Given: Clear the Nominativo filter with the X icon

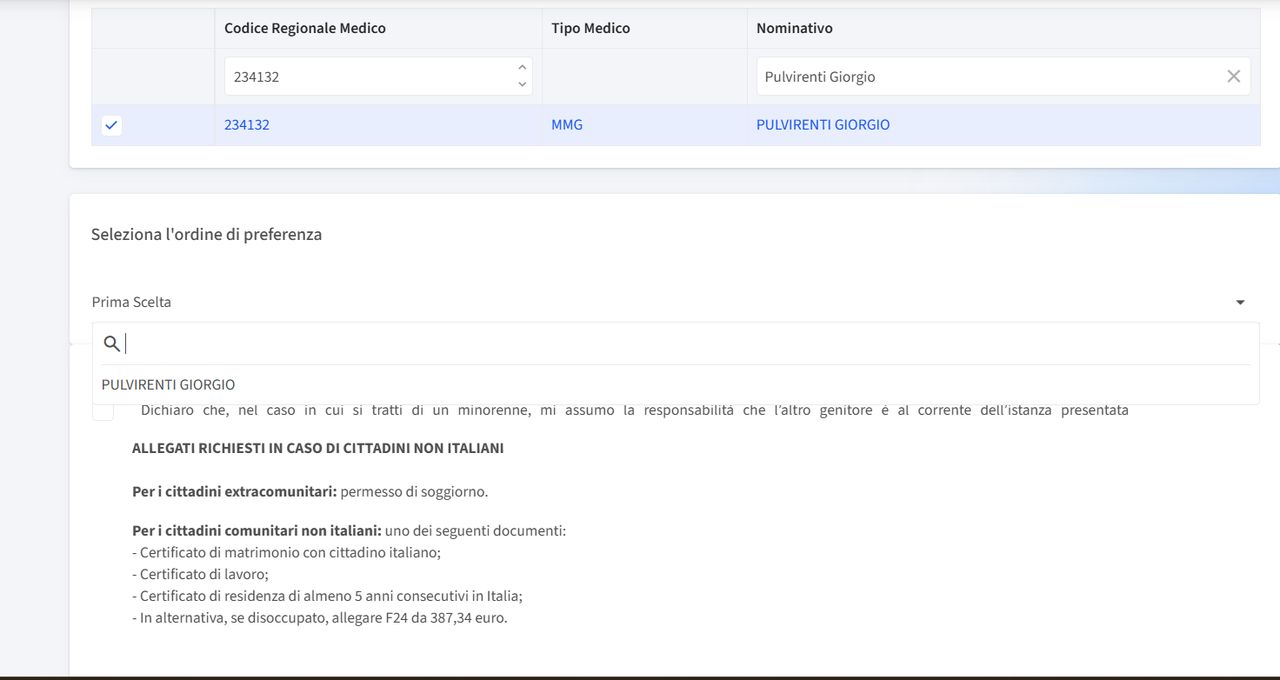Looking at the screenshot, I should (1233, 77).
